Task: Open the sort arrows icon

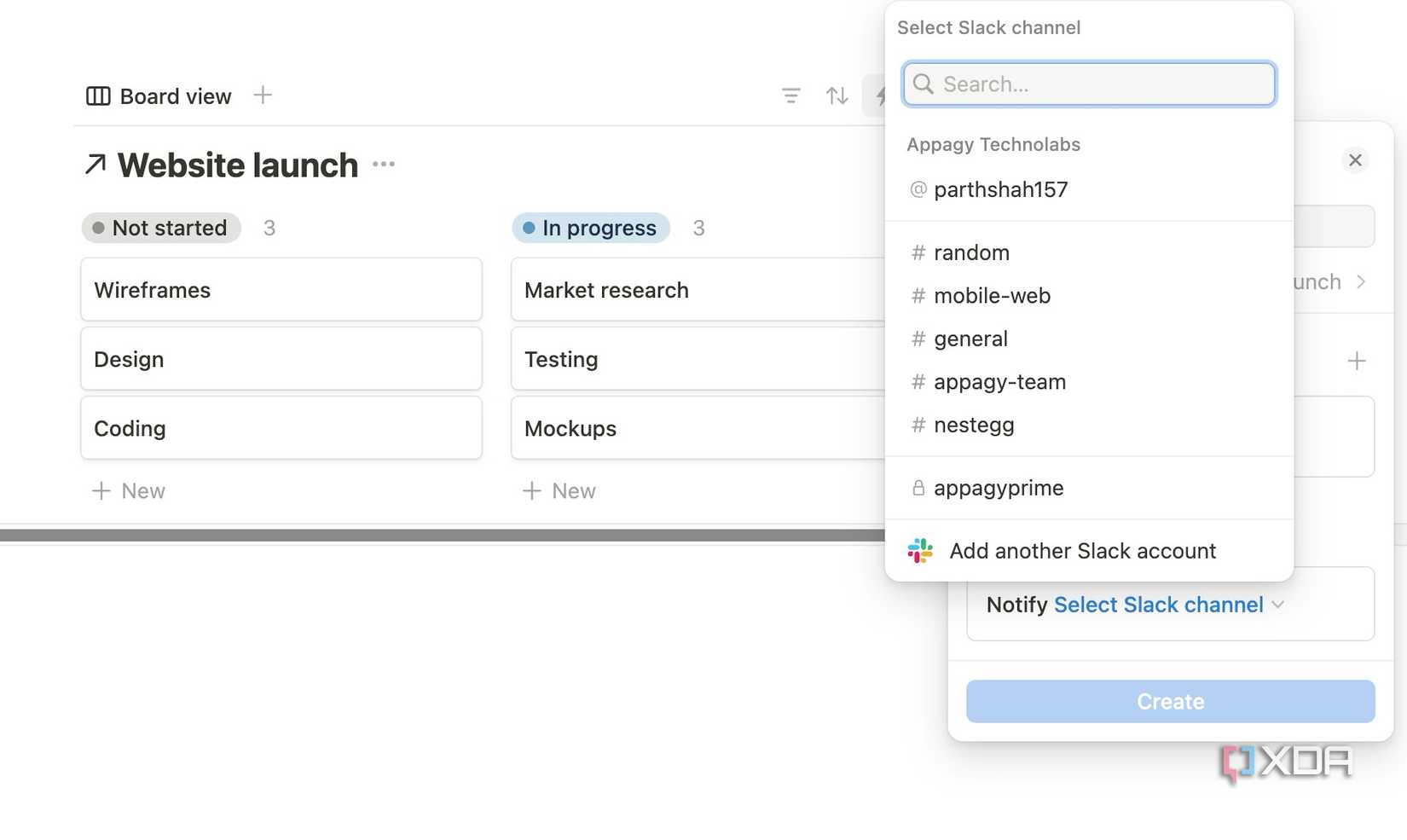Action: click(837, 96)
